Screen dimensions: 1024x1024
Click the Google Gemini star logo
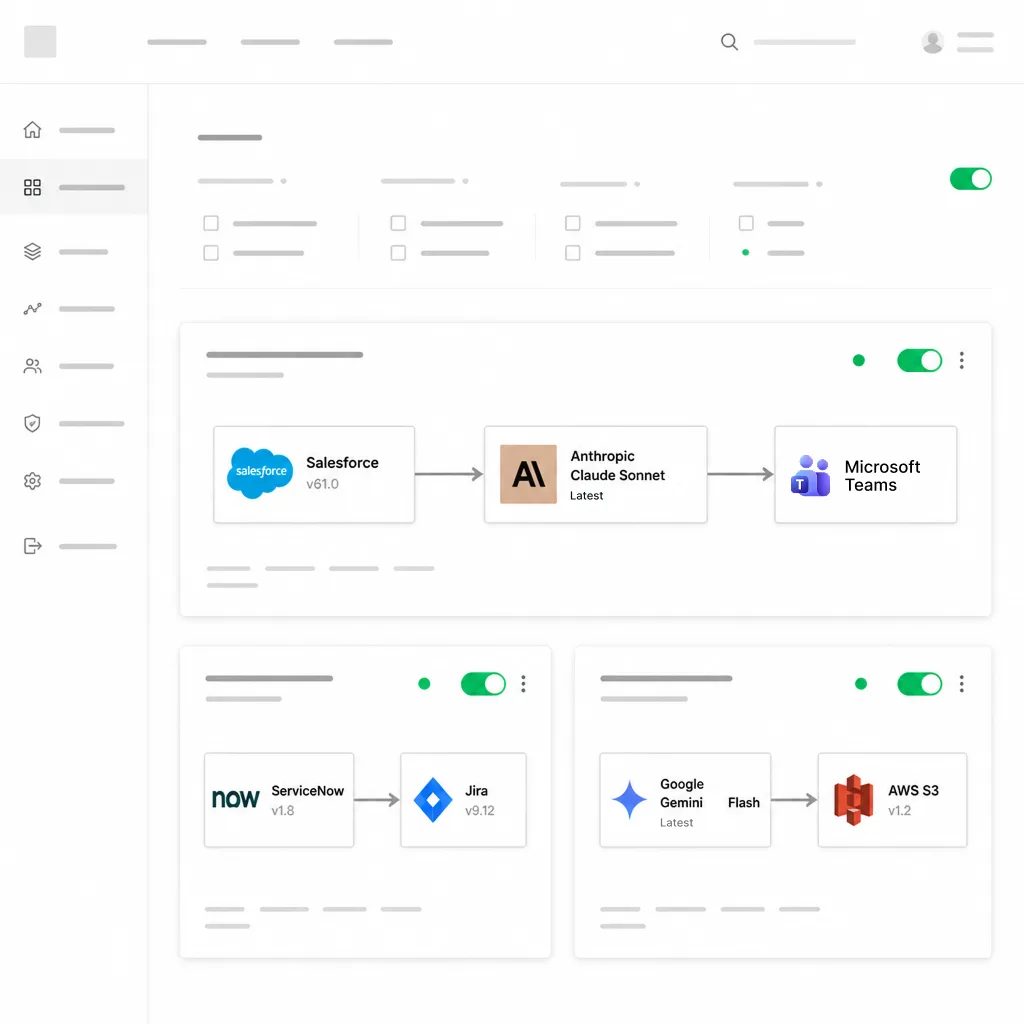(630, 799)
